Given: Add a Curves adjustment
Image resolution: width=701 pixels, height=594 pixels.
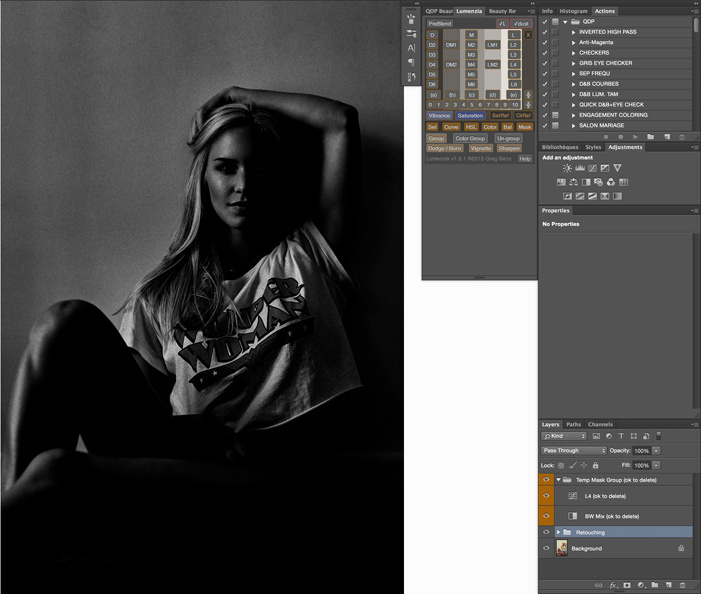Looking at the screenshot, I should (592, 168).
